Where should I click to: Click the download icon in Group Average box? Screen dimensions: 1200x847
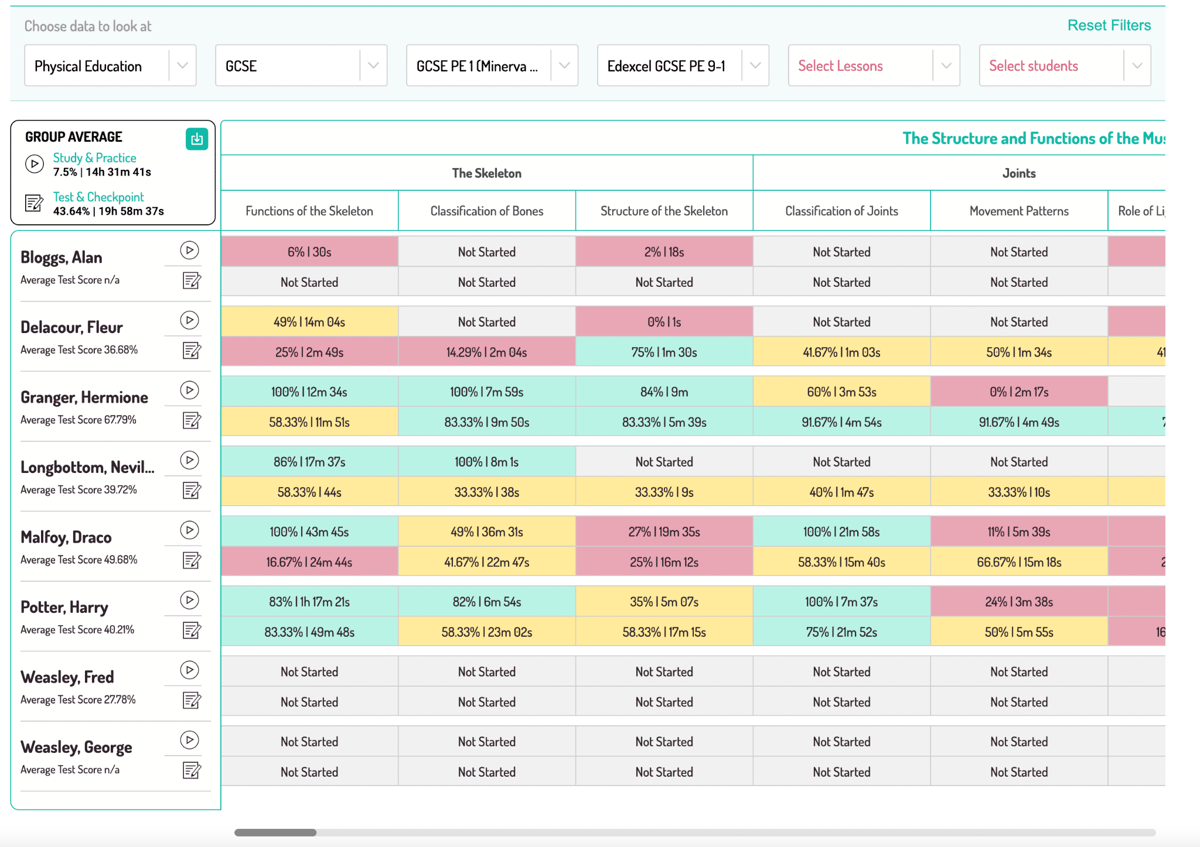[196, 139]
